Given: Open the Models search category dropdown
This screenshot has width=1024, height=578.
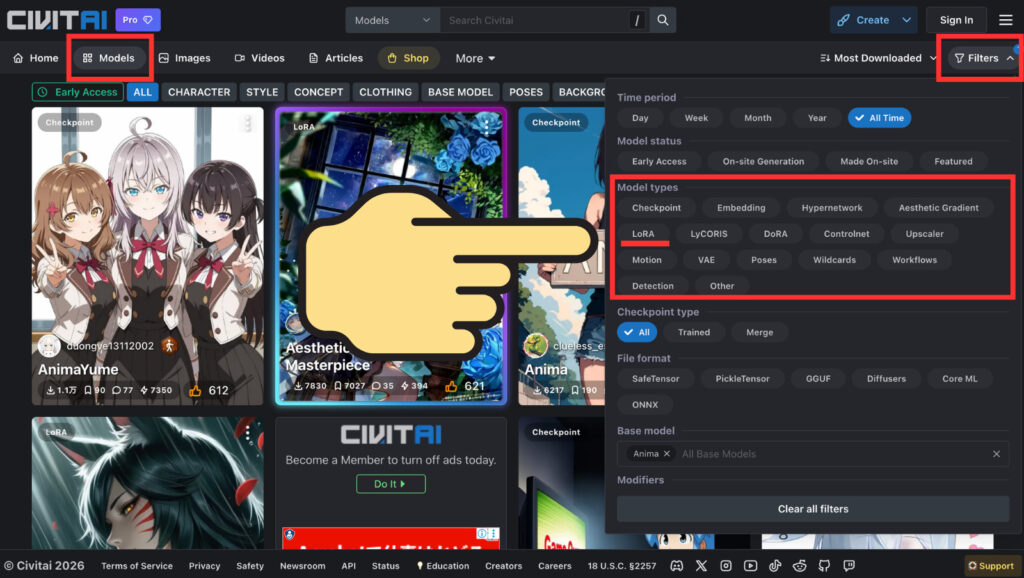Looking at the screenshot, I should [392, 20].
